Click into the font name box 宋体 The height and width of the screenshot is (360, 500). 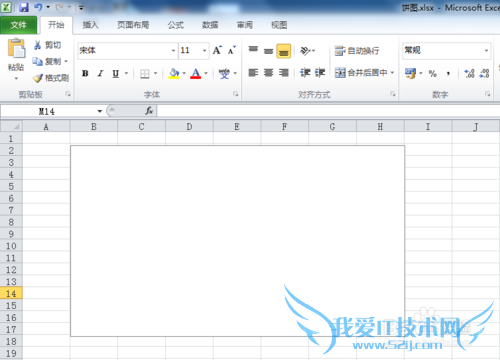click(x=124, y=51)
